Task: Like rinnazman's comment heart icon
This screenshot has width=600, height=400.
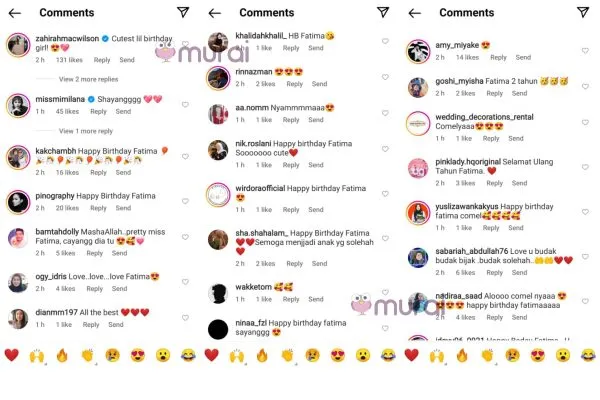Action: coord(385,77)
